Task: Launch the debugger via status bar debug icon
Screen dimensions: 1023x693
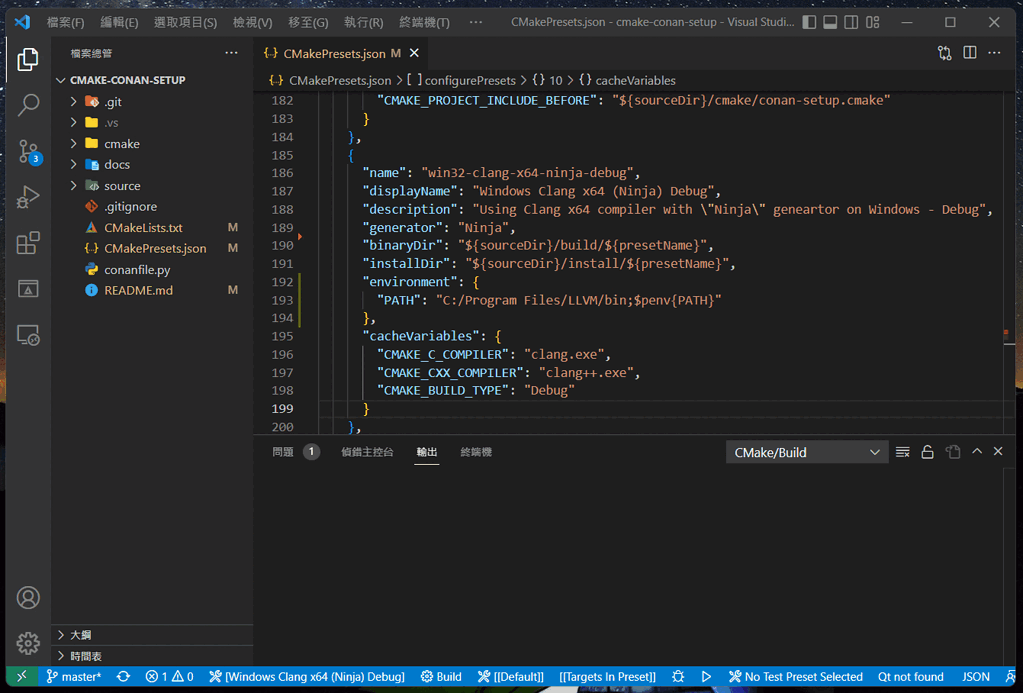Action: coord(678,676)
